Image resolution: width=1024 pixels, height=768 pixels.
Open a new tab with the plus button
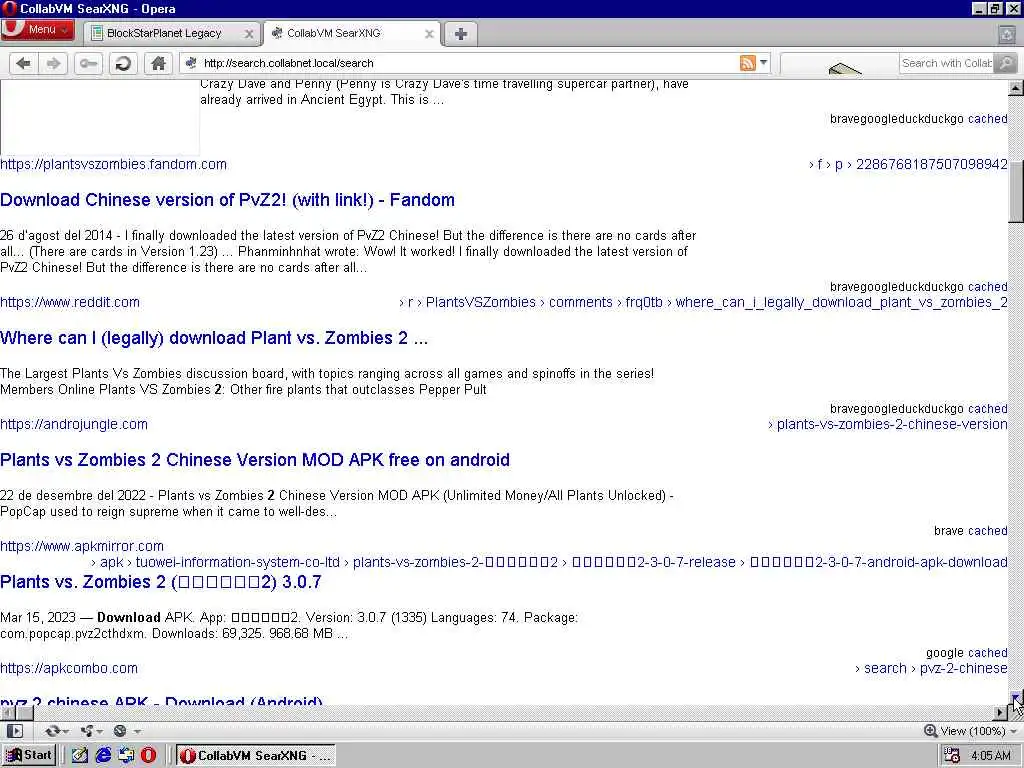pyautogui.click(x=460, y=34)
